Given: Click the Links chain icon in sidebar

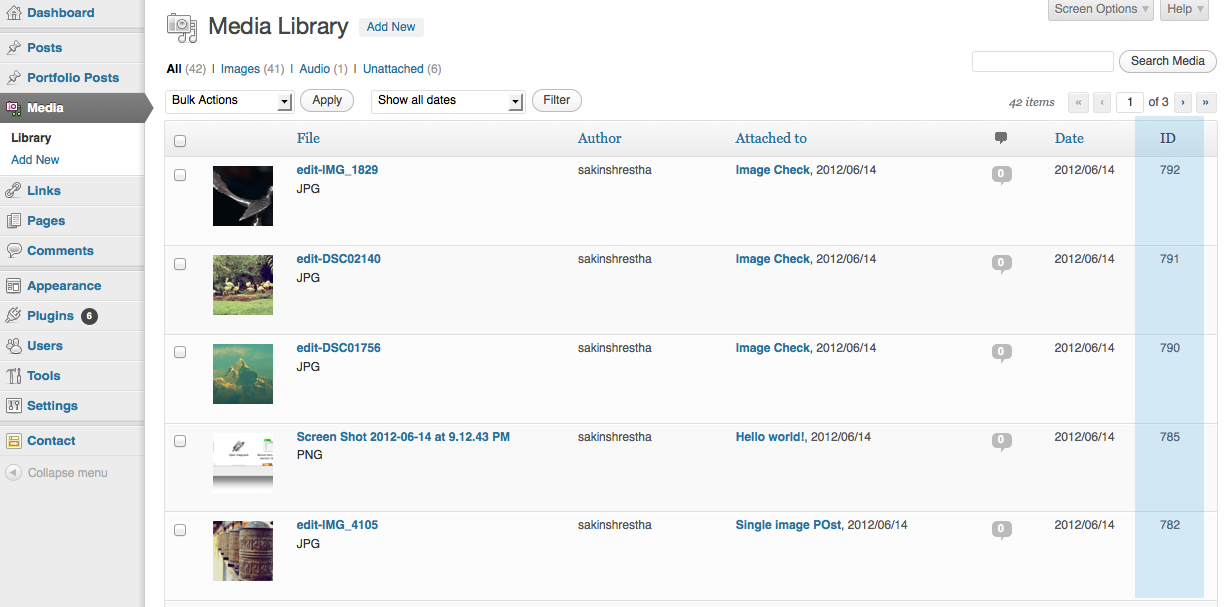Looking at the screenshot, I should (14, 190).
